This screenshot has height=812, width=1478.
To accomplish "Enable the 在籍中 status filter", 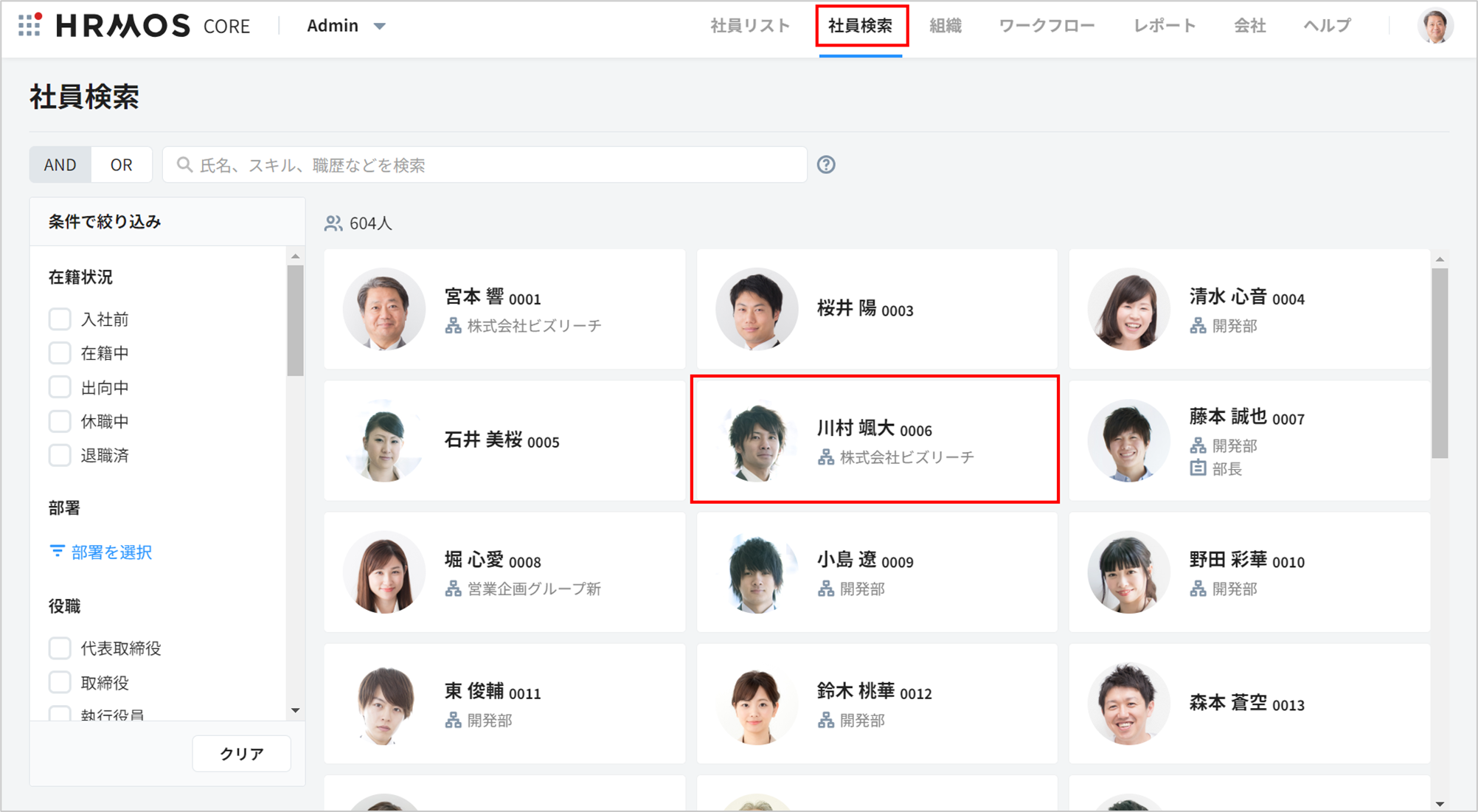I will pyautogui.click(x=60, y=353).
